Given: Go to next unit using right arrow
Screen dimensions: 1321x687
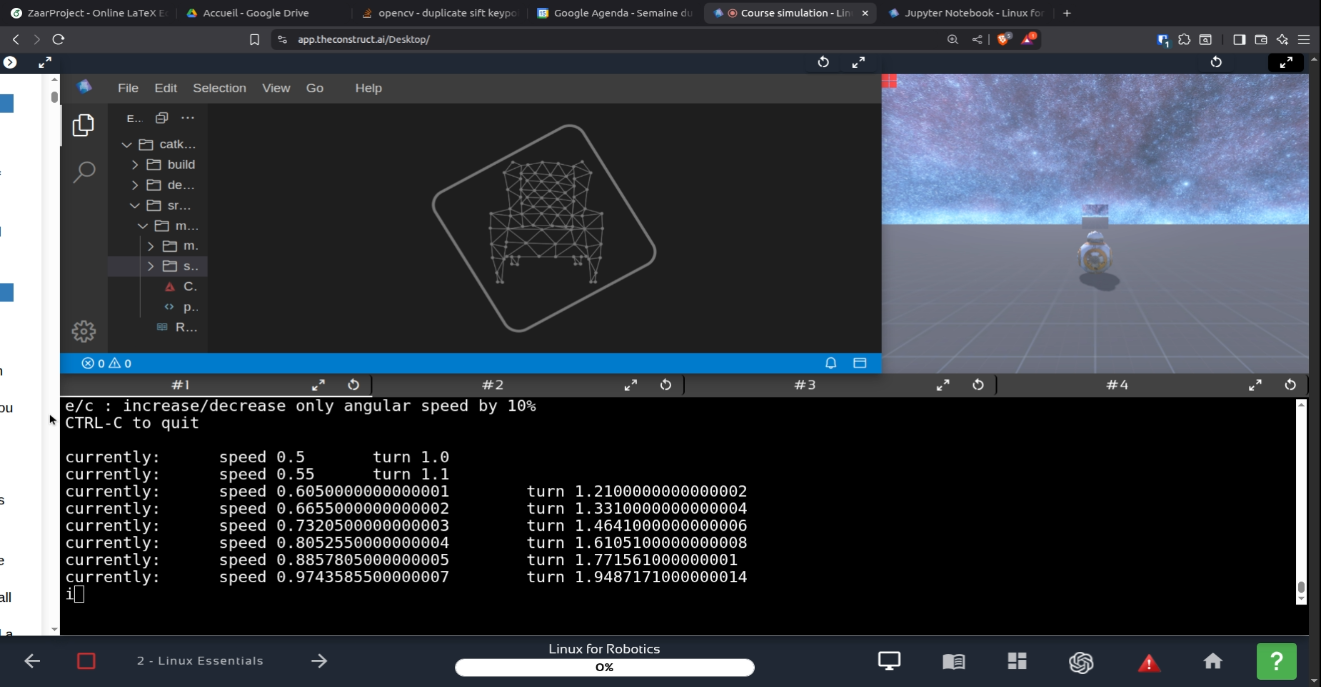Looking at the screenshot, I should click(x=319, y=661).
